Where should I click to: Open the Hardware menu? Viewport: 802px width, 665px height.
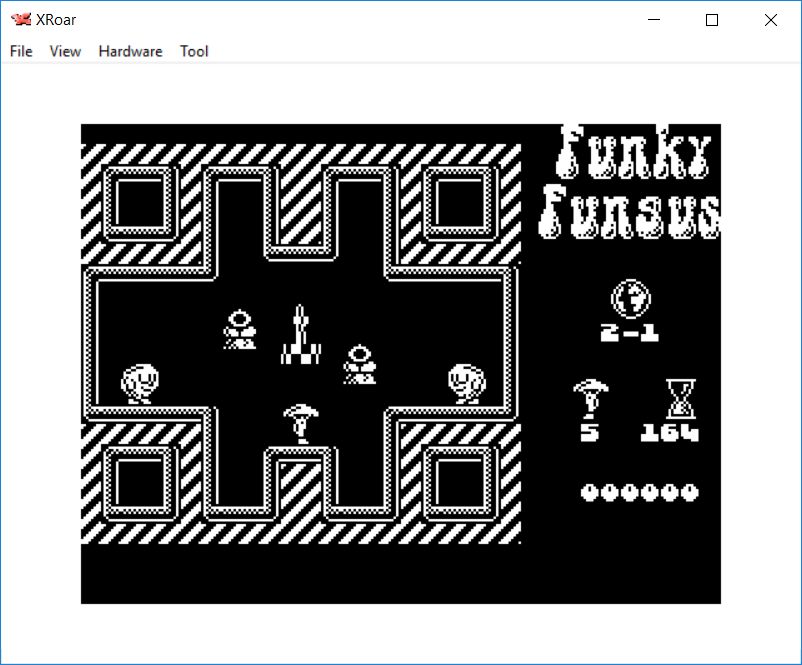pos(130,51)
